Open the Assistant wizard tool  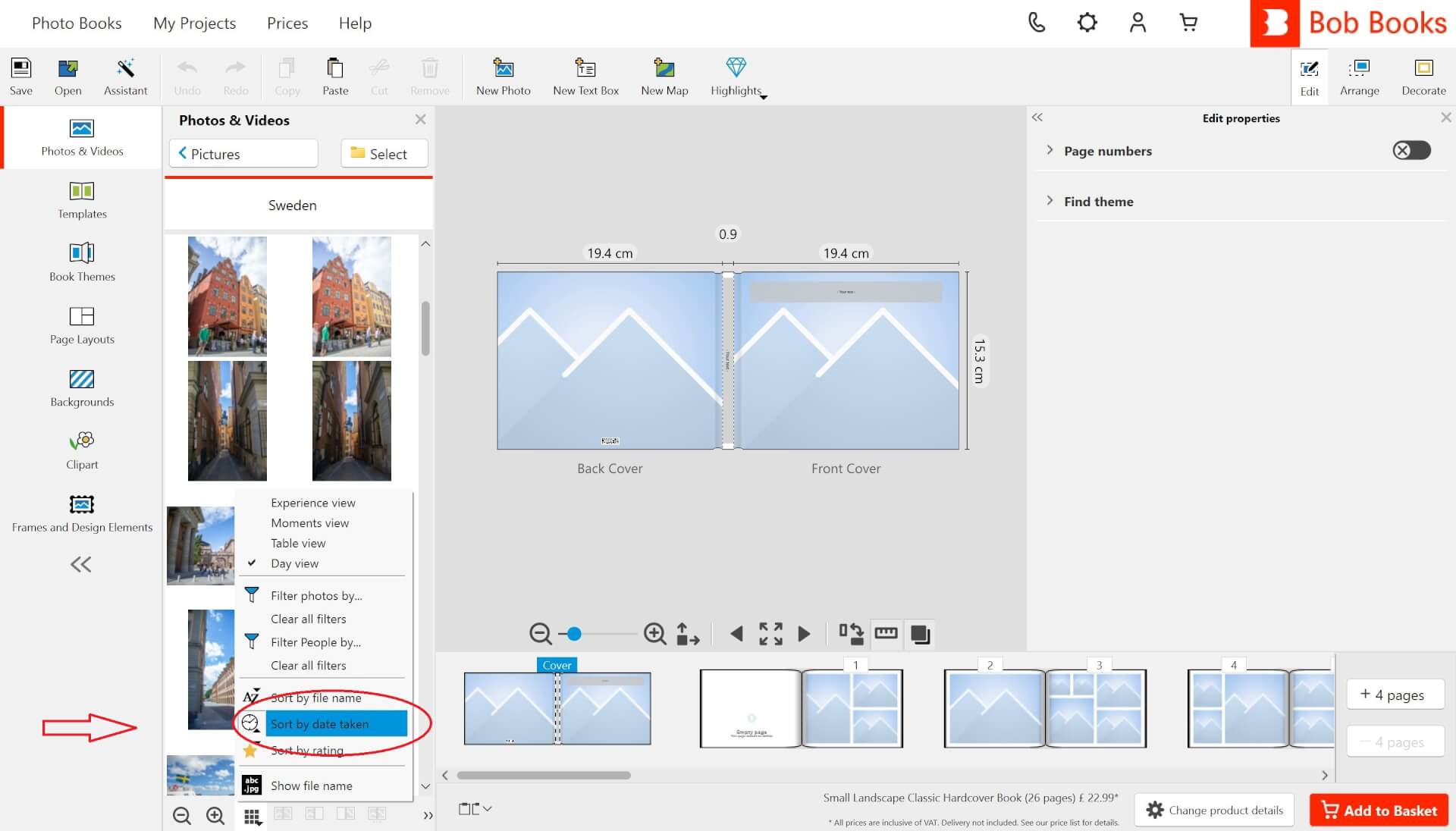coord(125,77)
